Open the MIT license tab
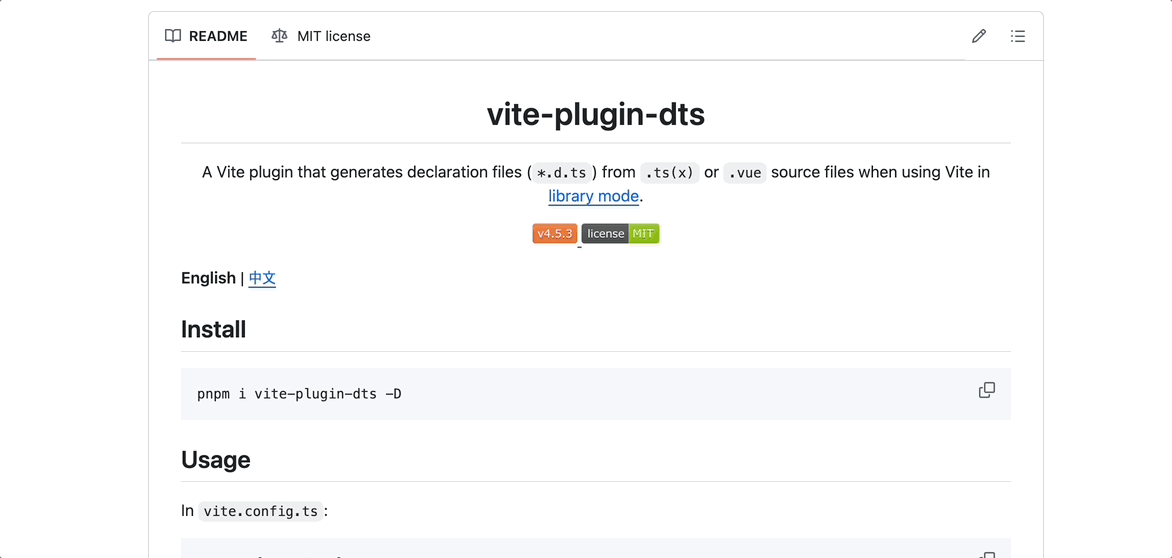 pos(321,36)
